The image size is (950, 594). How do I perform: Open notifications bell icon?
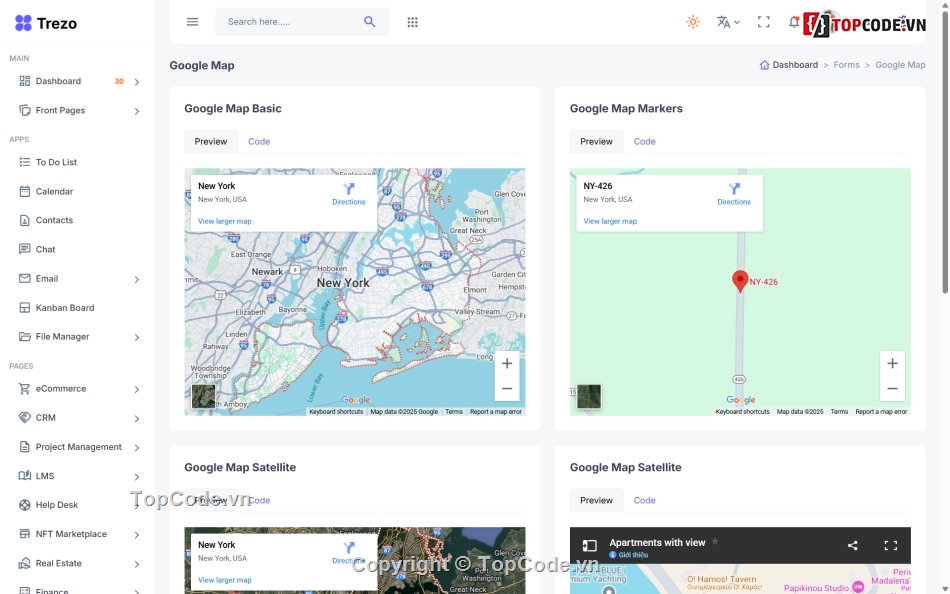[794, 22]
